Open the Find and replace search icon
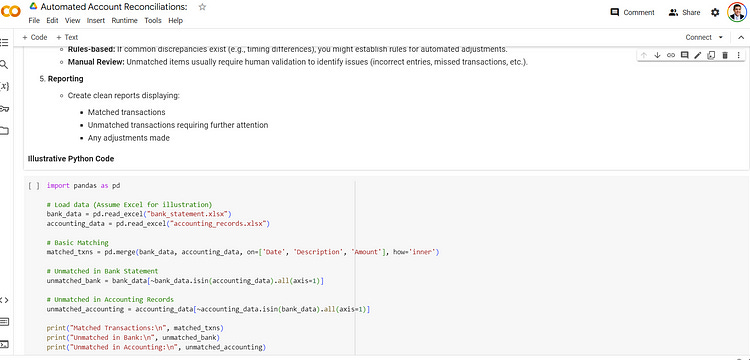This screenshot has height=360, width=750. (x=4, y=65)
